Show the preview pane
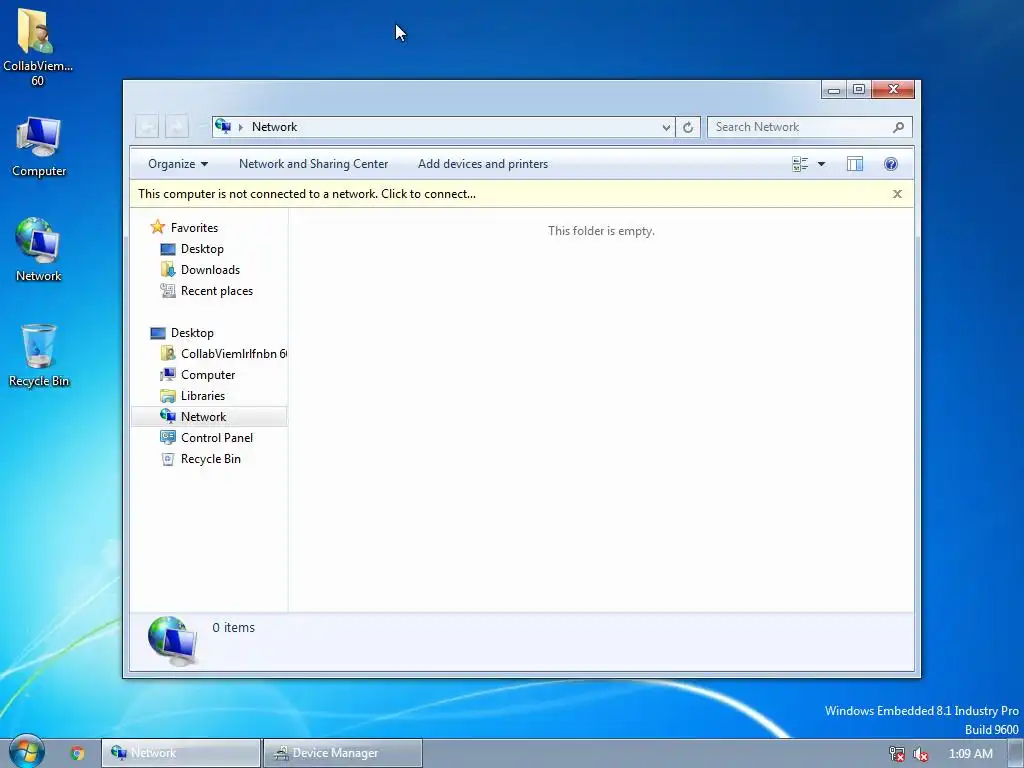This screenshot has width=1024, height=768. tap(855, 164)
